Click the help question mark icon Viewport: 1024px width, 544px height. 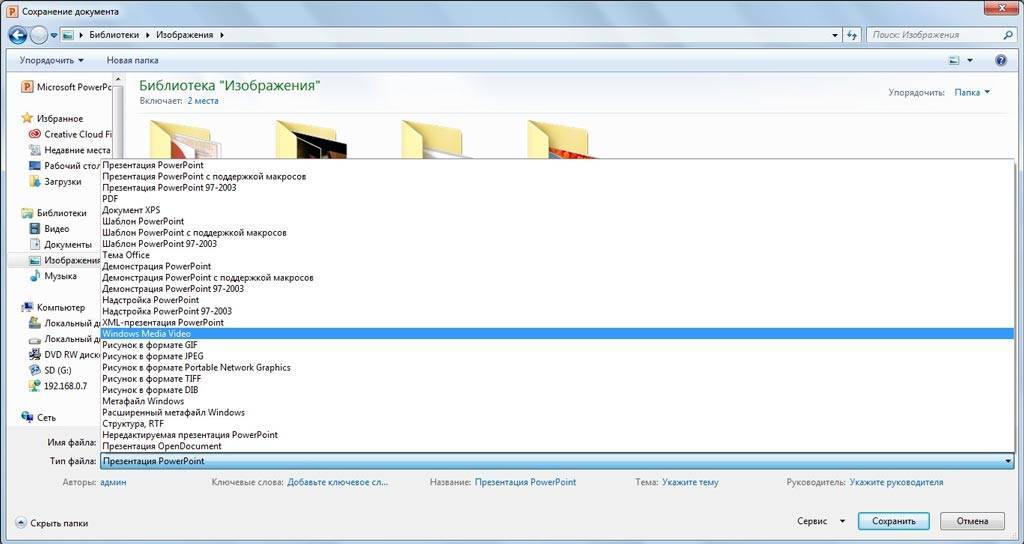click(x=1001, y=61)
